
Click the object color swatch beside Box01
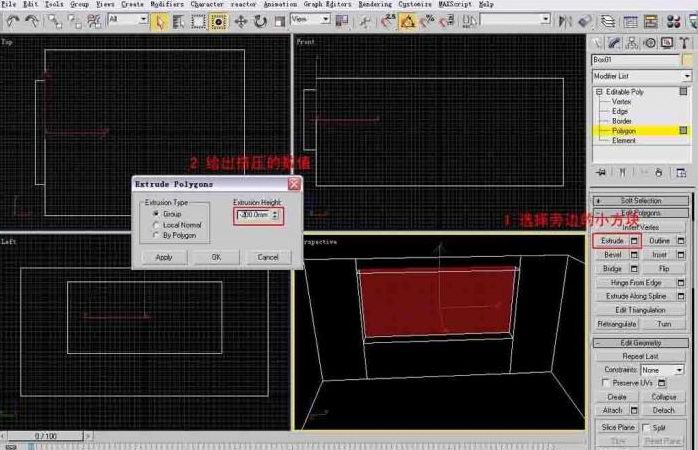[687, 60]
